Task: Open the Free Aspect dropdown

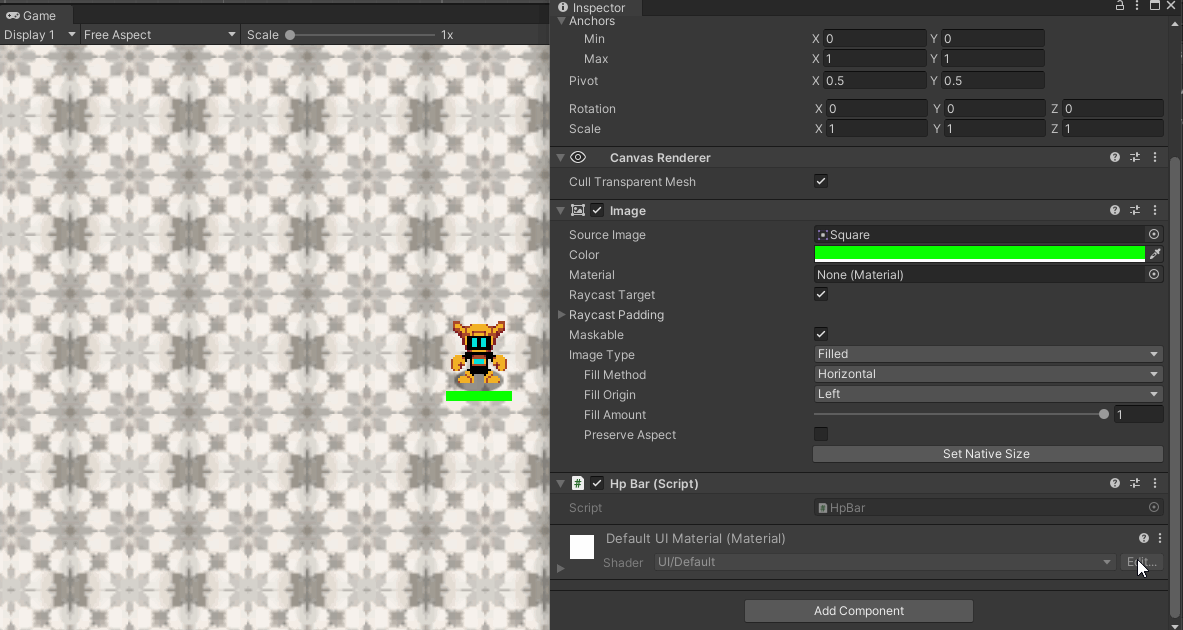Action: 160,35
